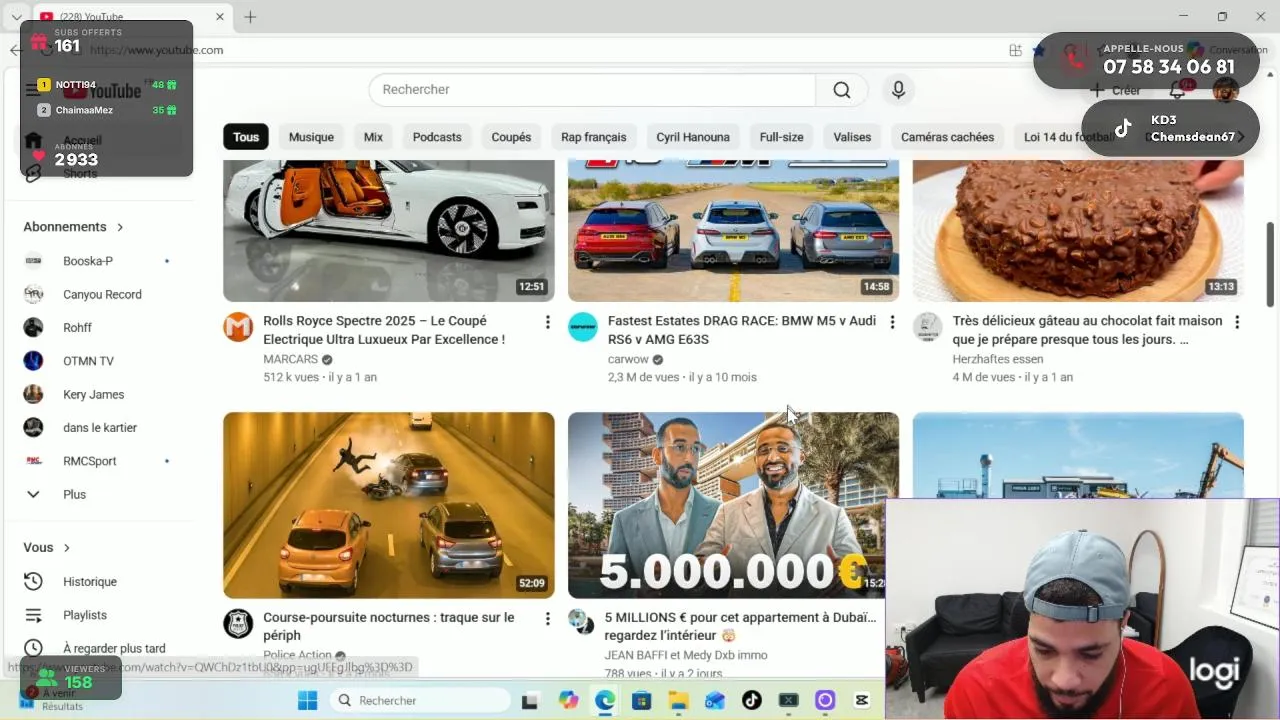Open options menu for Rolls Royce Spectre video
The height and width of the screenshot is (720, 1280).
pyautogui.click(x=547, y=322)
